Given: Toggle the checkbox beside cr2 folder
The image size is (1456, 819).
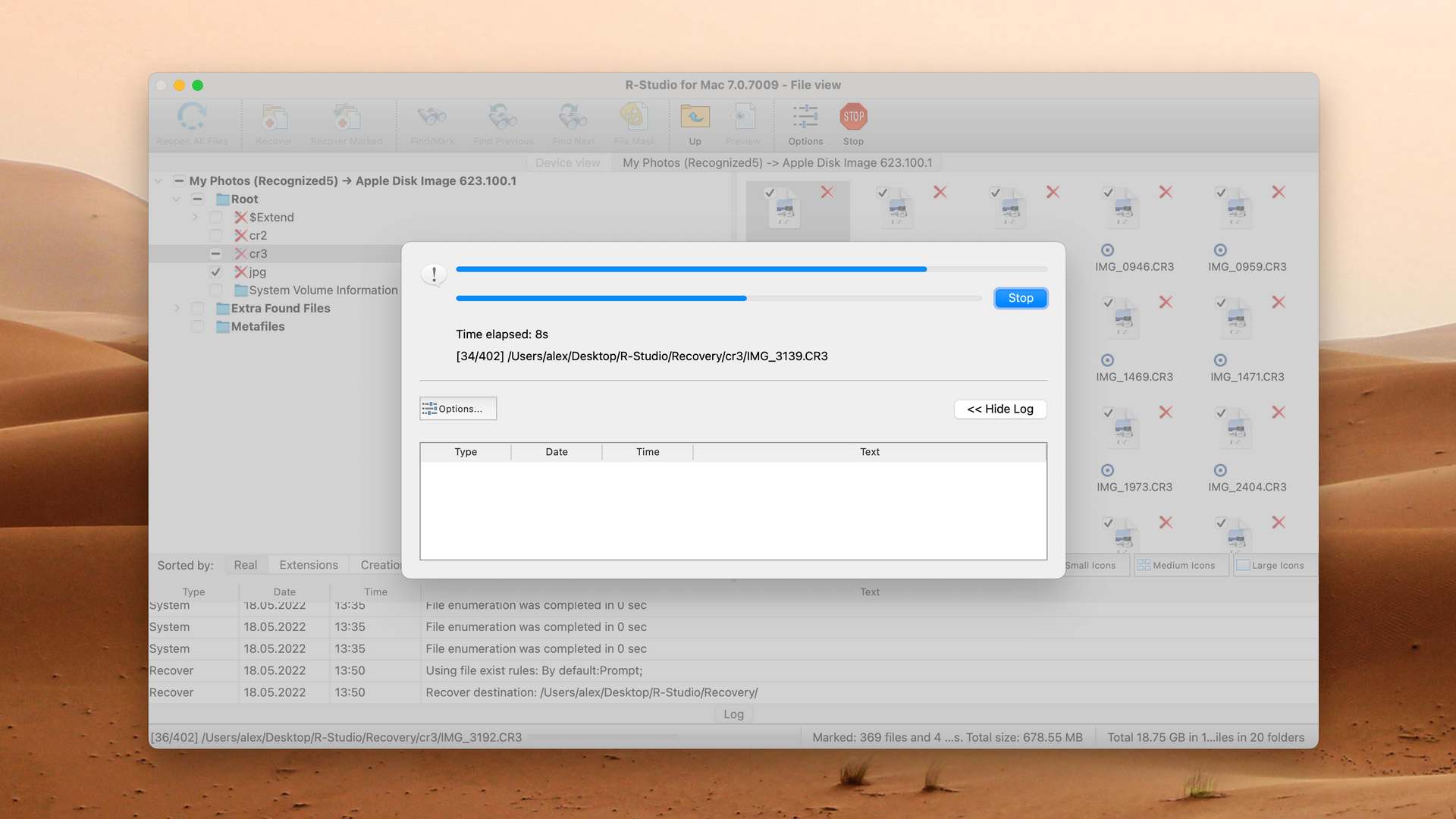Looking at the screenshot, I should click(216, 236).
